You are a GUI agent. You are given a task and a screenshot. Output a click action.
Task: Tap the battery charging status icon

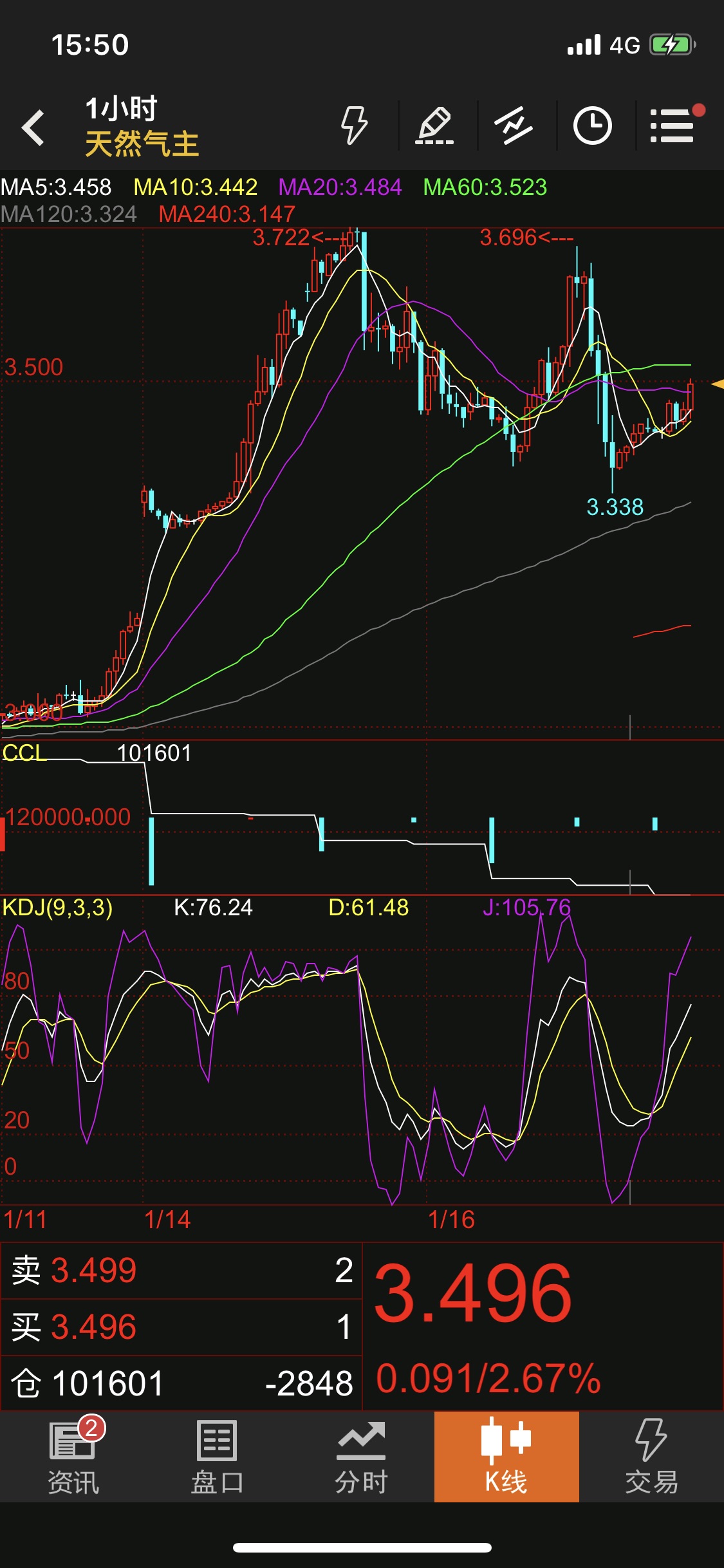coord(673,45)
